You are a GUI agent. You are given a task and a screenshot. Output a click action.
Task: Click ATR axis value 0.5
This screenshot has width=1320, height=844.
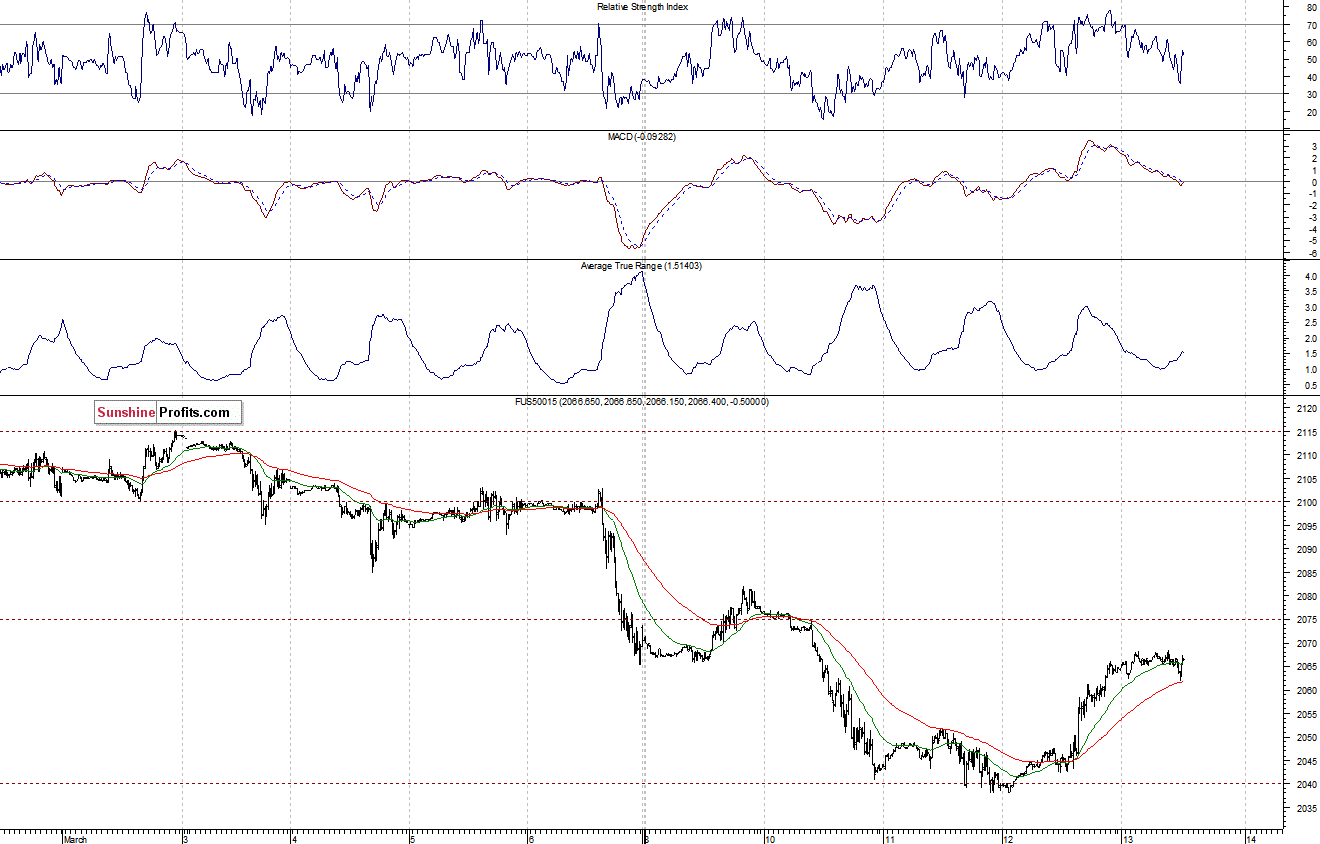click(1309, 386)
